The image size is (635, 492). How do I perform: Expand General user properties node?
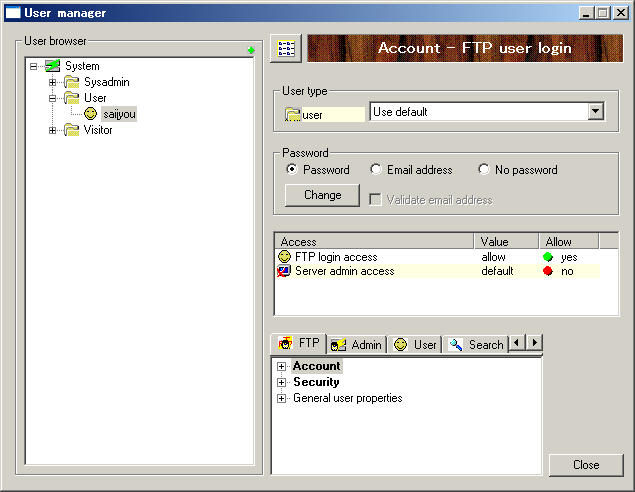point(281,398)
